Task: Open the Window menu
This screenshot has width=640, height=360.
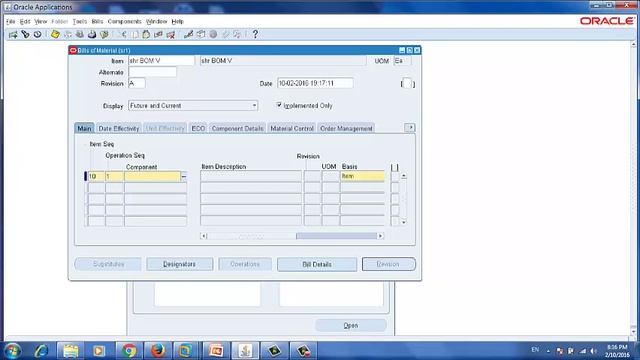Action: pyautogui.click(x=156, y=21)
